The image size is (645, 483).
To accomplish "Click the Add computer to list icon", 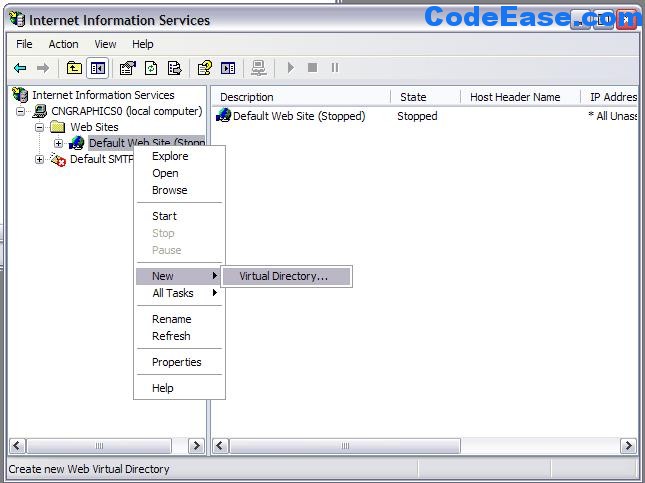I will (x=259, y=68).
